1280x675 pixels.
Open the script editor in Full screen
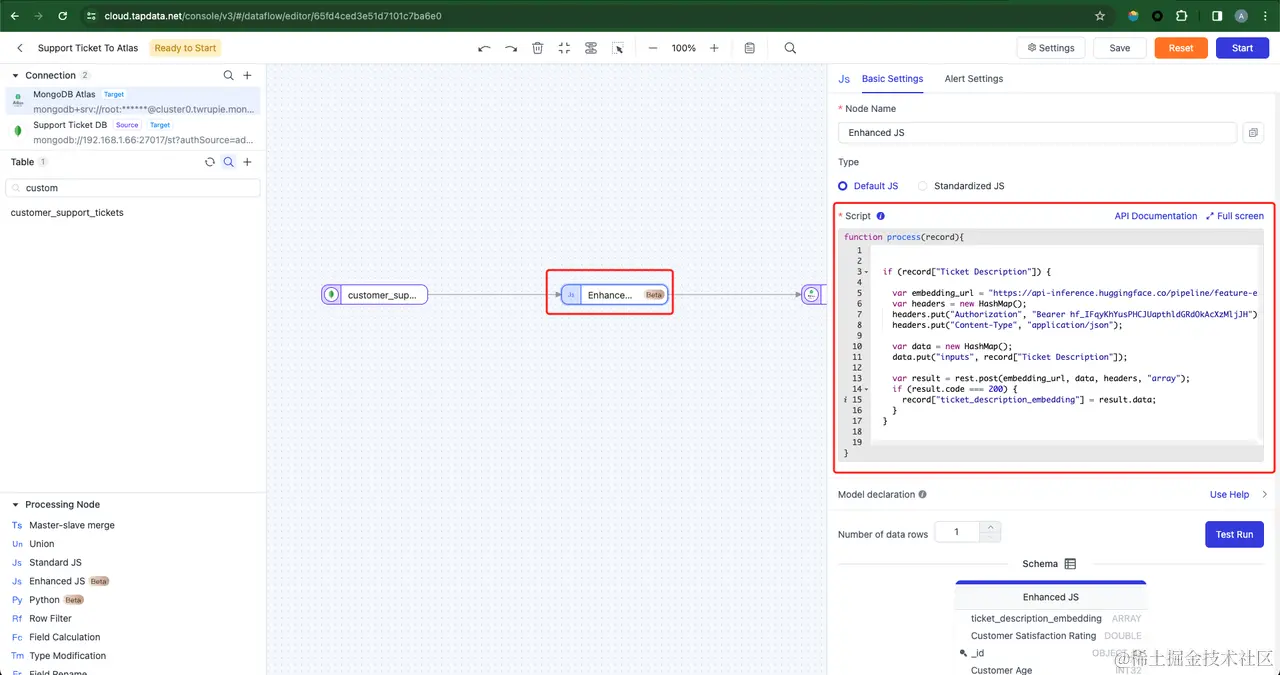point(1235,216)
